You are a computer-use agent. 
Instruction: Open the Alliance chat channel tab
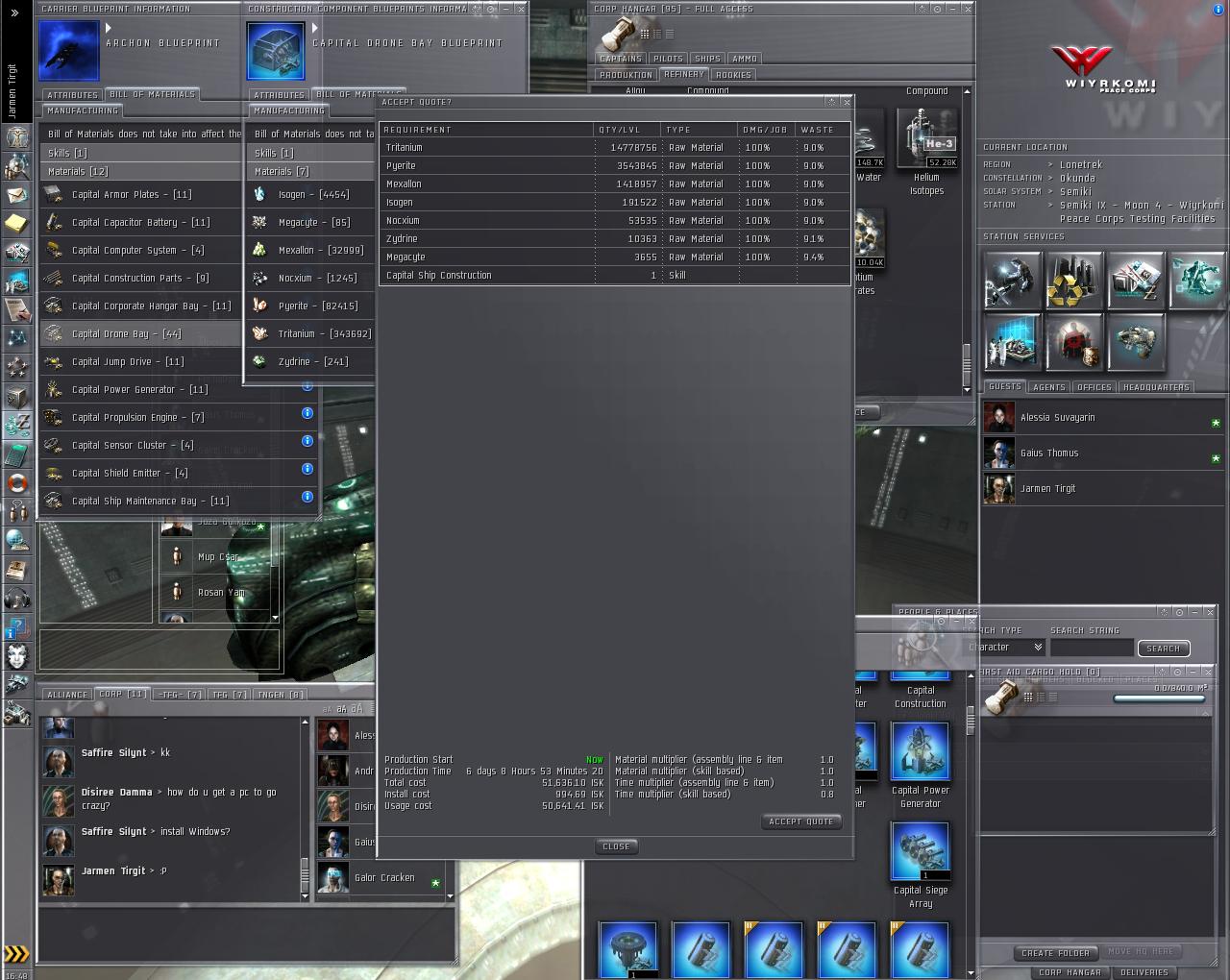[x=67, y=695]
